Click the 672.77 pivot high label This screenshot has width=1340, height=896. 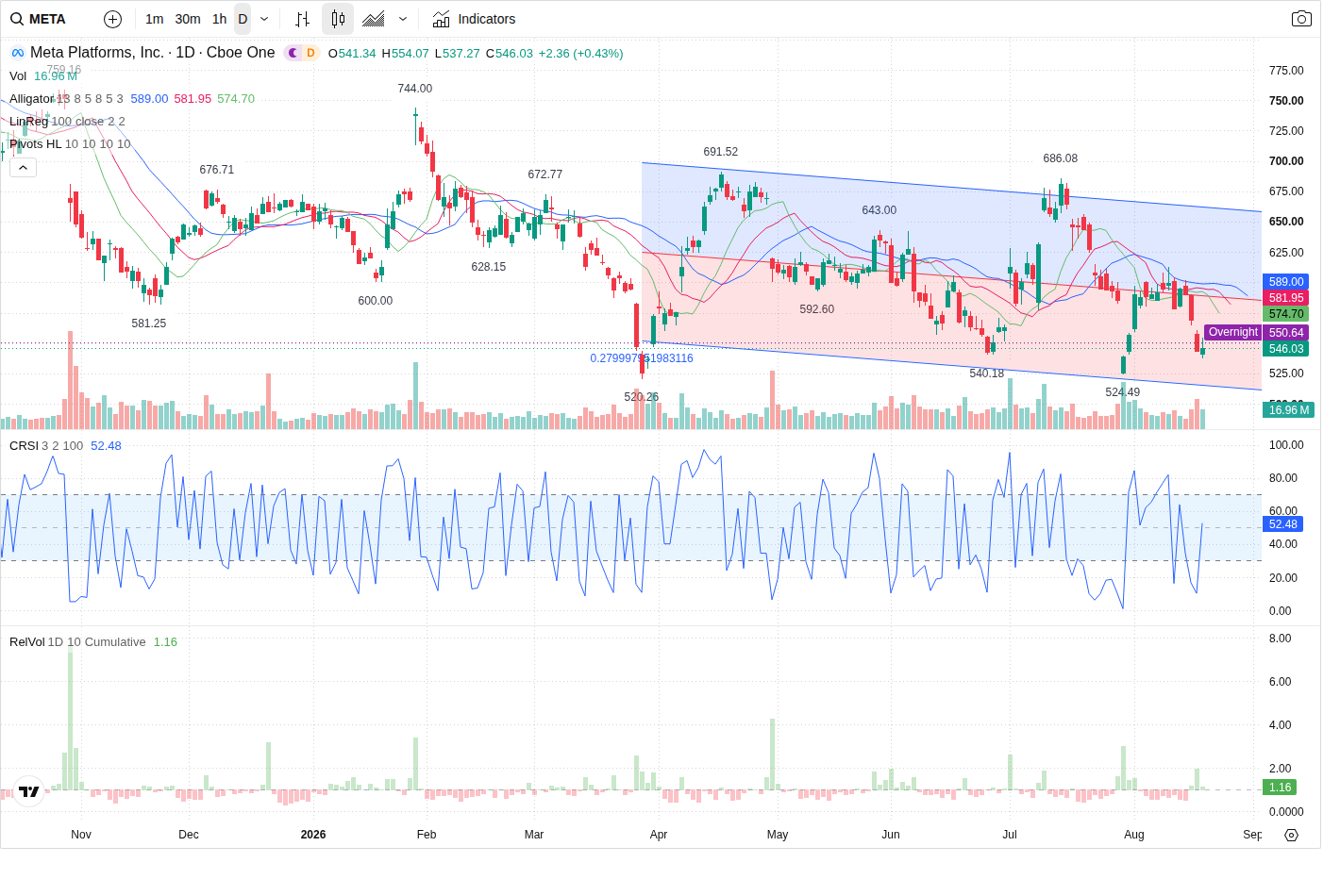[x=545, y=174]
